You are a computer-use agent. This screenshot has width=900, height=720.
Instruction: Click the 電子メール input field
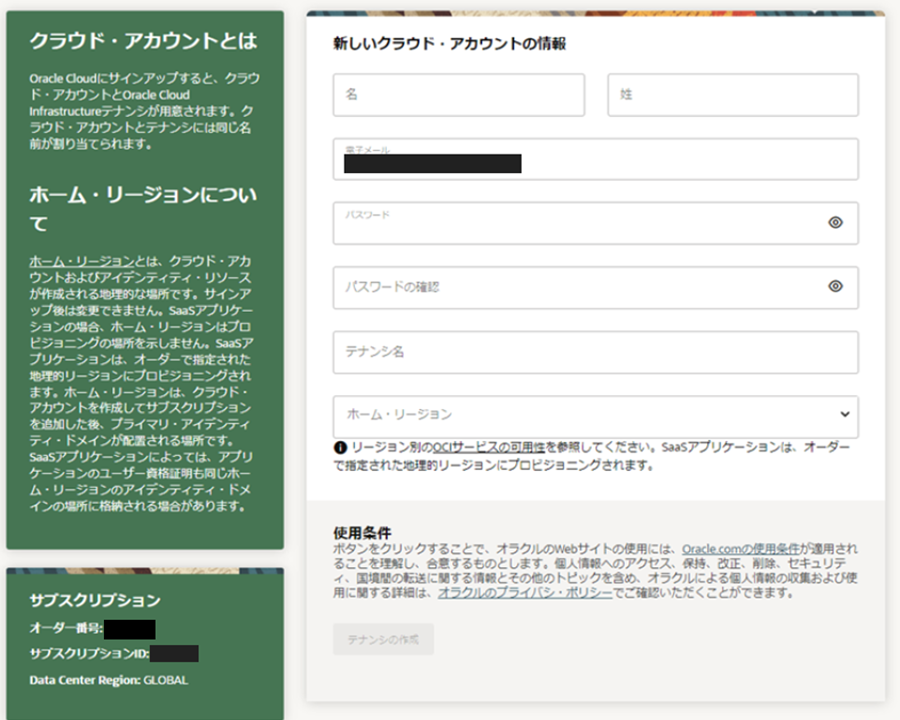(596, 159)
